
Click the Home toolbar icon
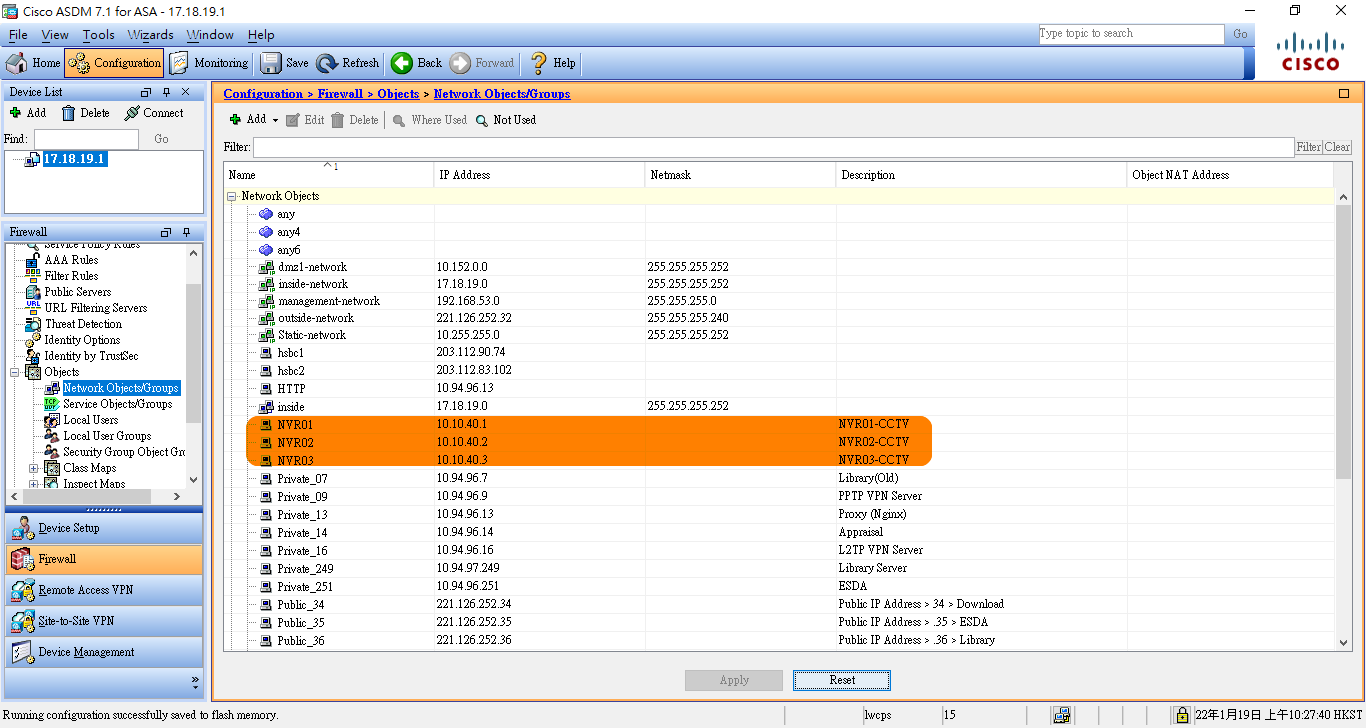34,63
